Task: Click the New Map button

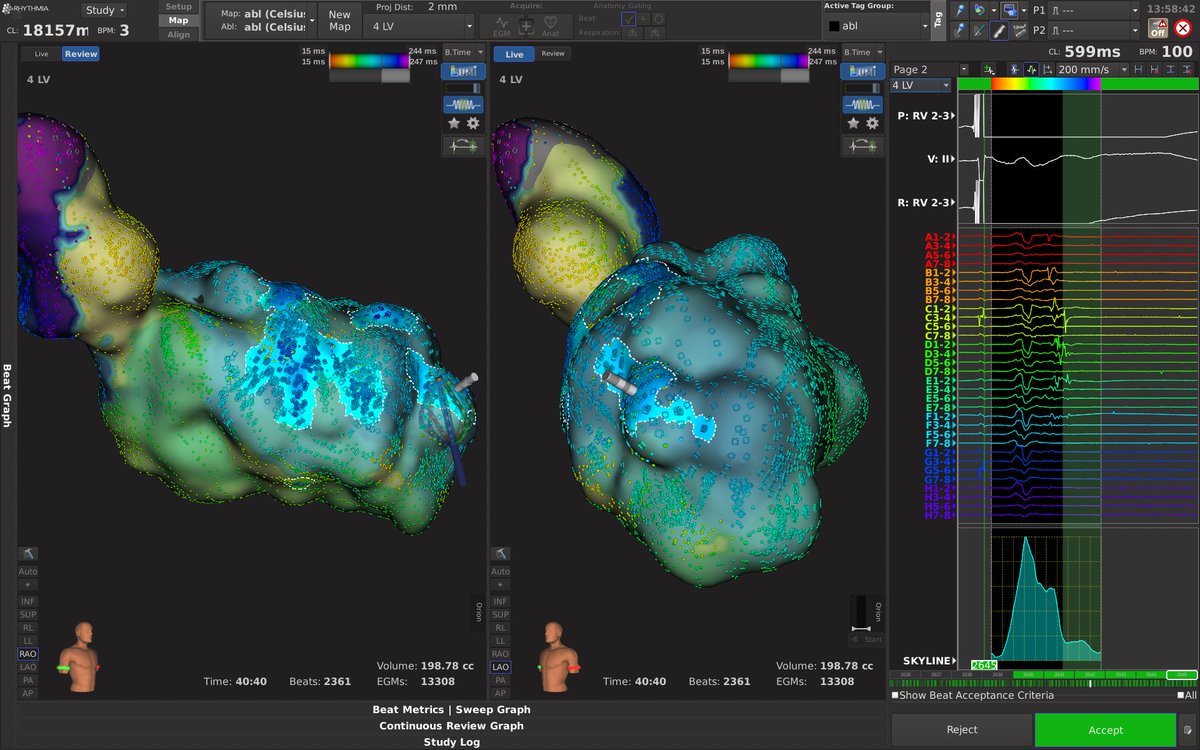Action: (340, 20)
